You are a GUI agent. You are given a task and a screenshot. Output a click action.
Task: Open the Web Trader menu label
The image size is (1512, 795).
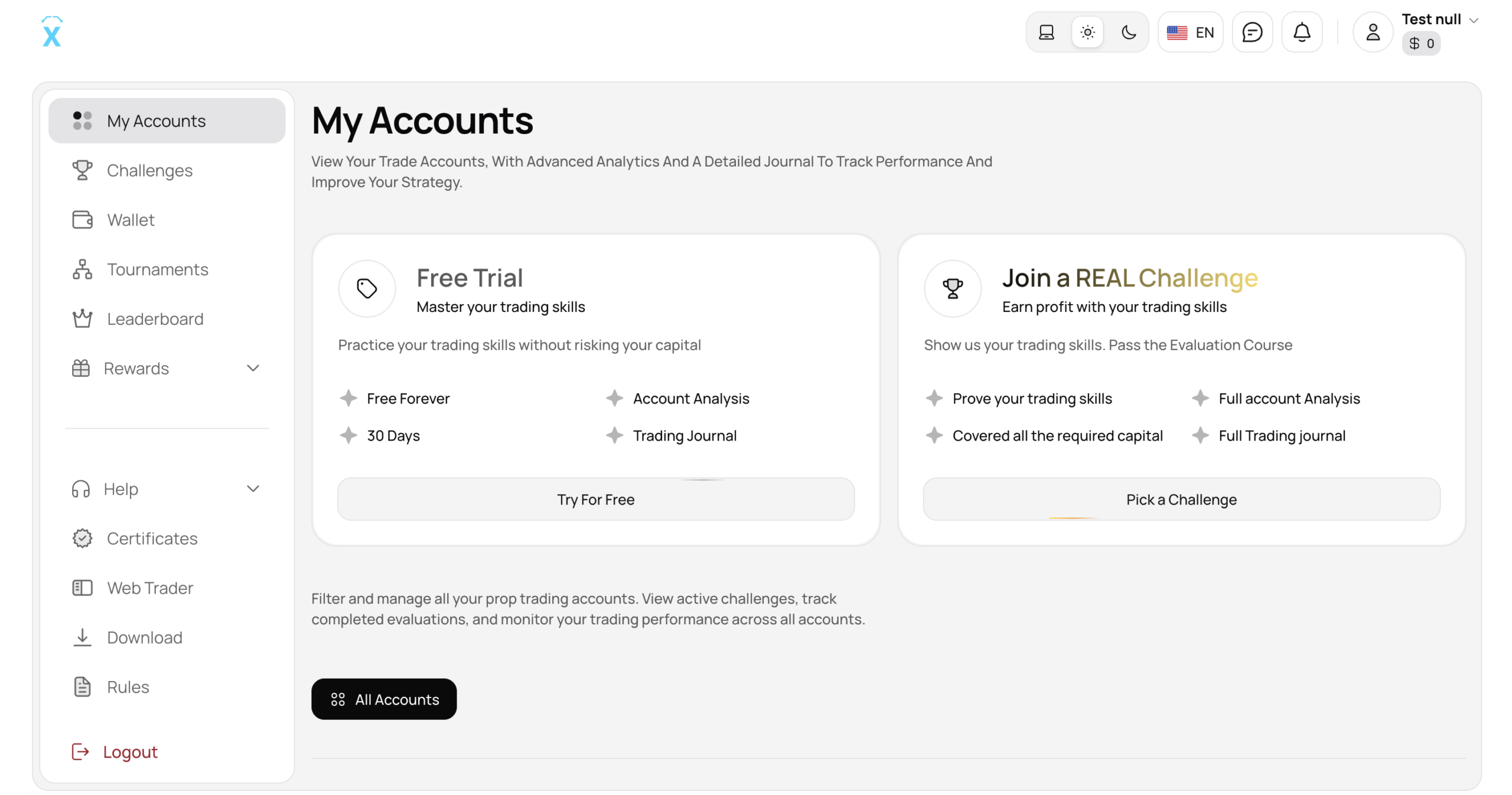point(150,588)
